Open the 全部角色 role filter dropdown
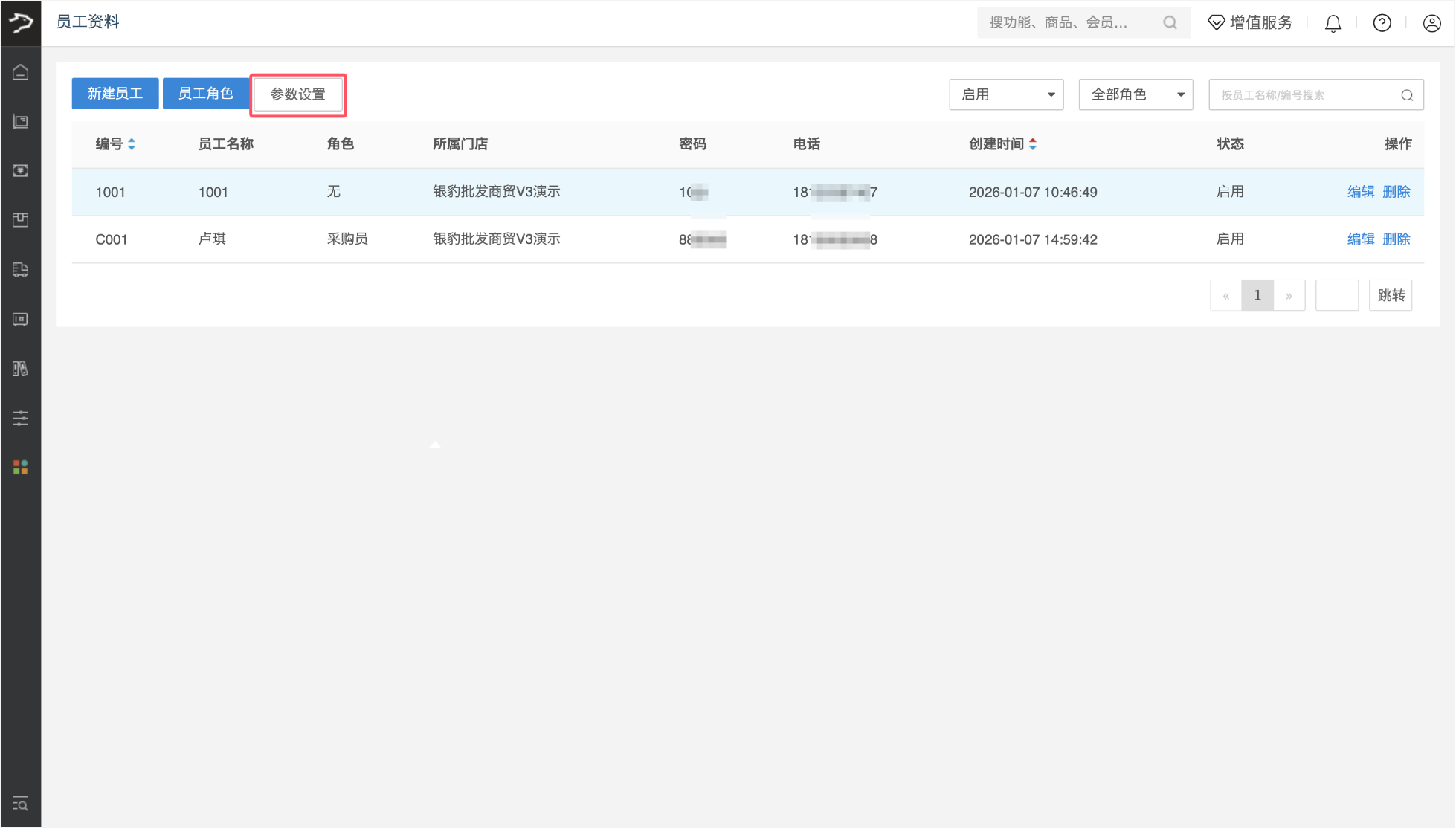 (1136, 94)
